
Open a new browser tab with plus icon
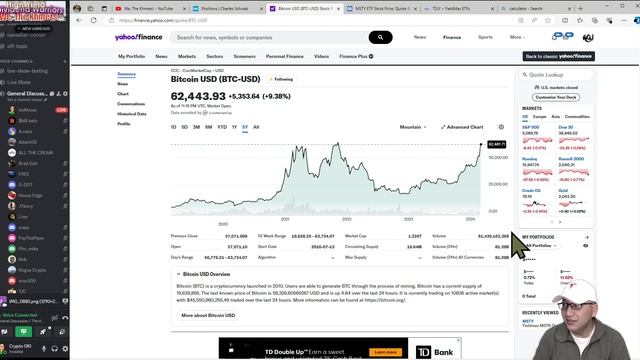[580, 8]
